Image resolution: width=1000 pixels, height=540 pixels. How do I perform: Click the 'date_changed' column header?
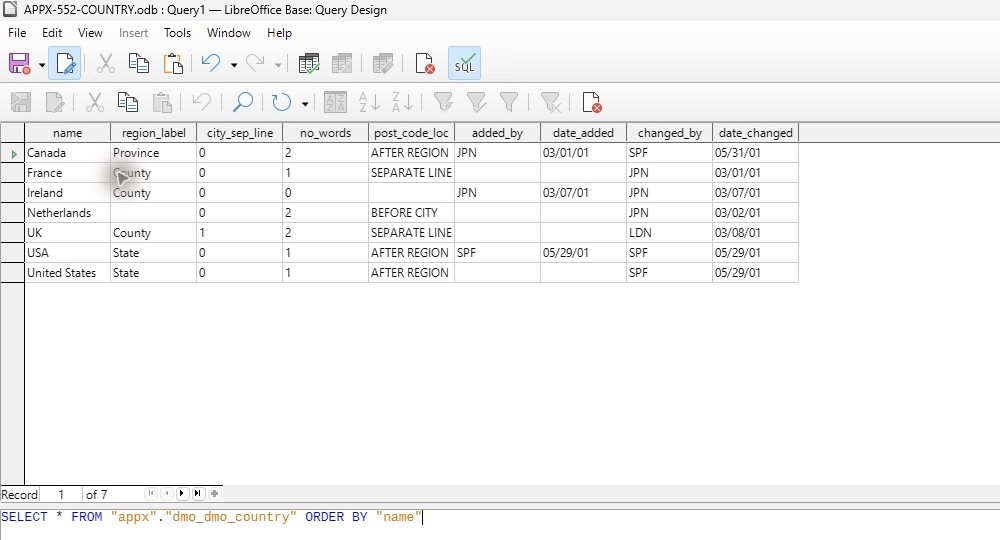756,133
